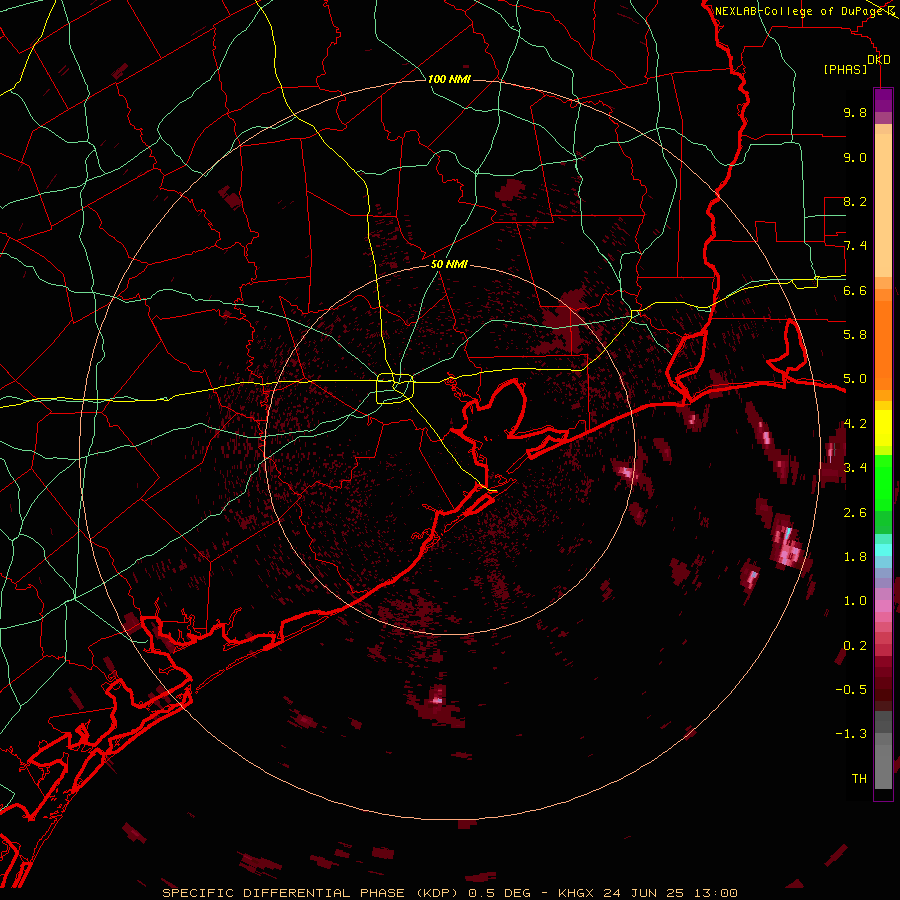Pick the cyan segment of the color bar
Image resolution: width=900 pixels, height=900 pixels.
883,549
